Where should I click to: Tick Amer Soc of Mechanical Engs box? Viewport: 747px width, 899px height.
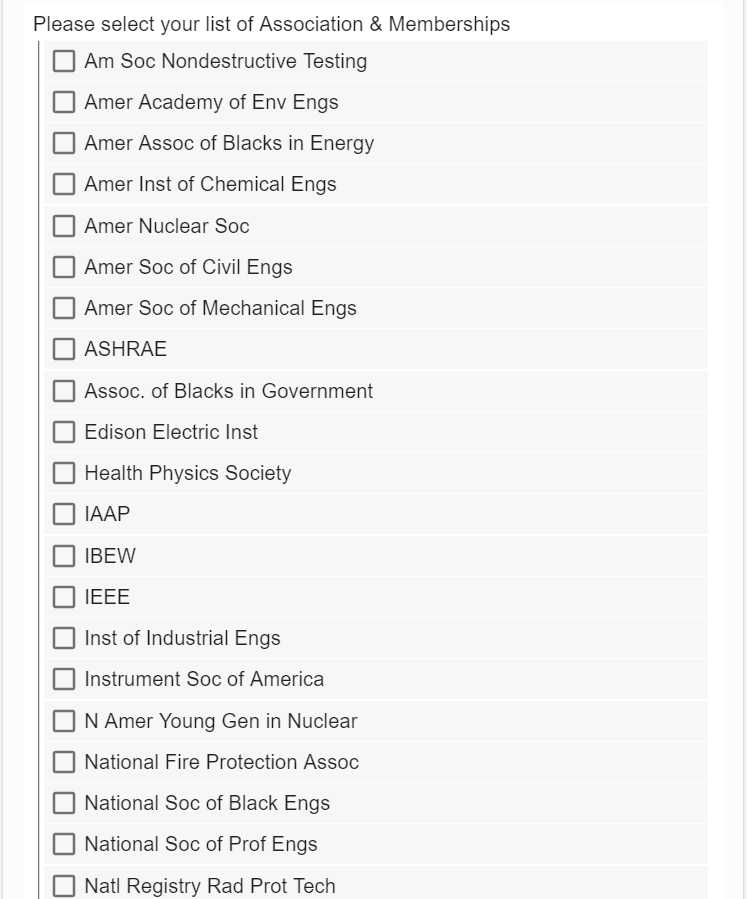pos(64,308)
